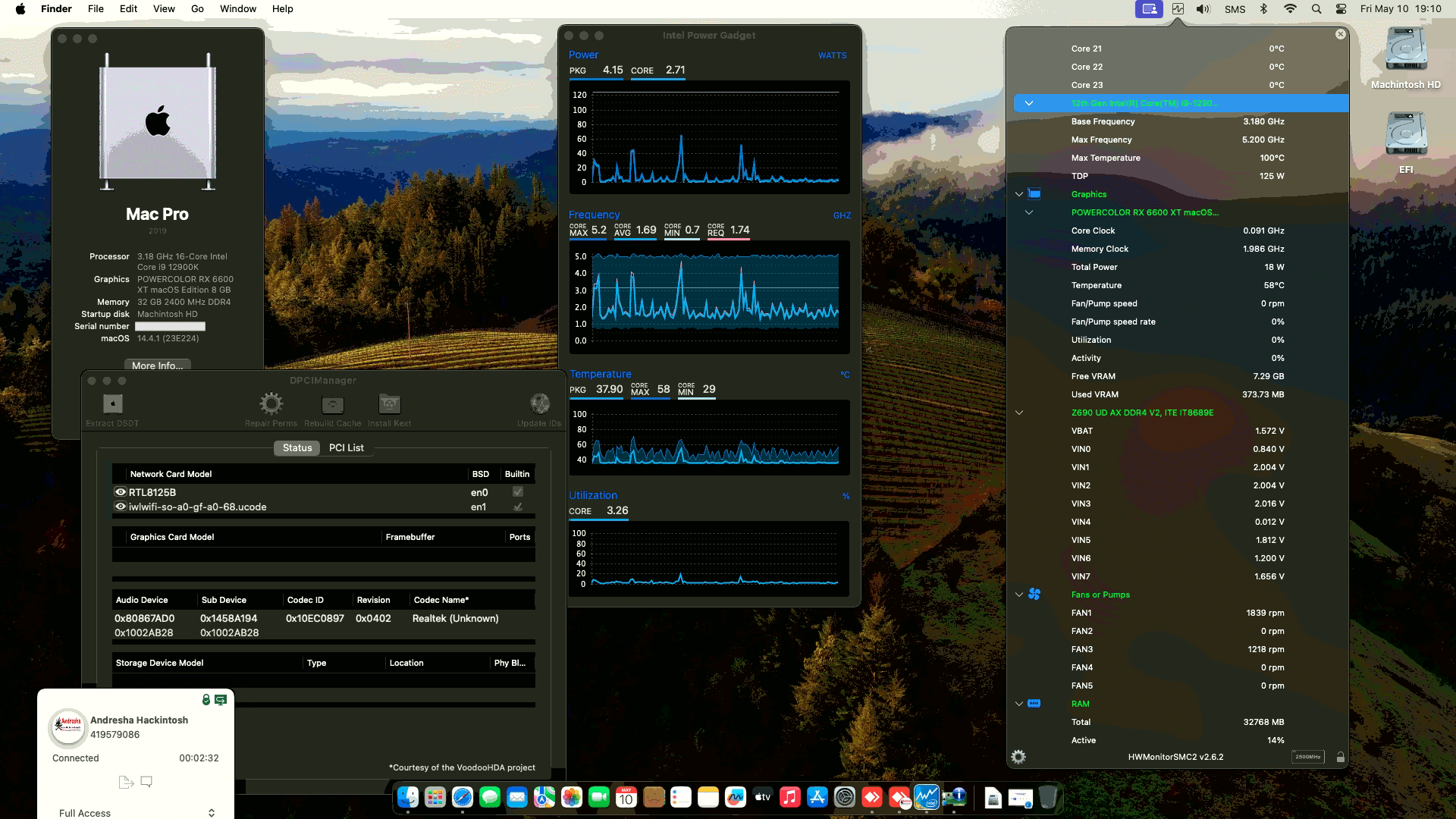
Task: Collapse the 12th Gen Intel CPU section
Action: (1029, 103)
